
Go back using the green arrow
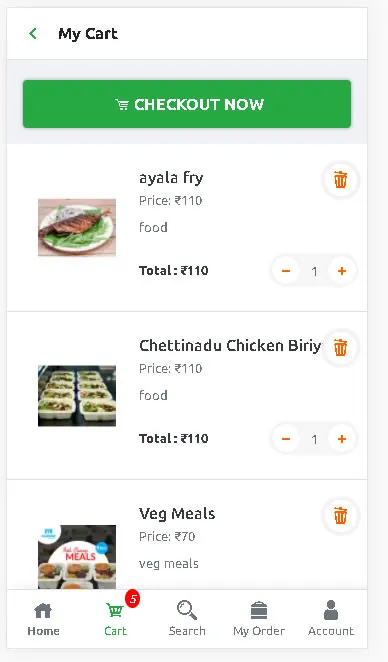33,34
